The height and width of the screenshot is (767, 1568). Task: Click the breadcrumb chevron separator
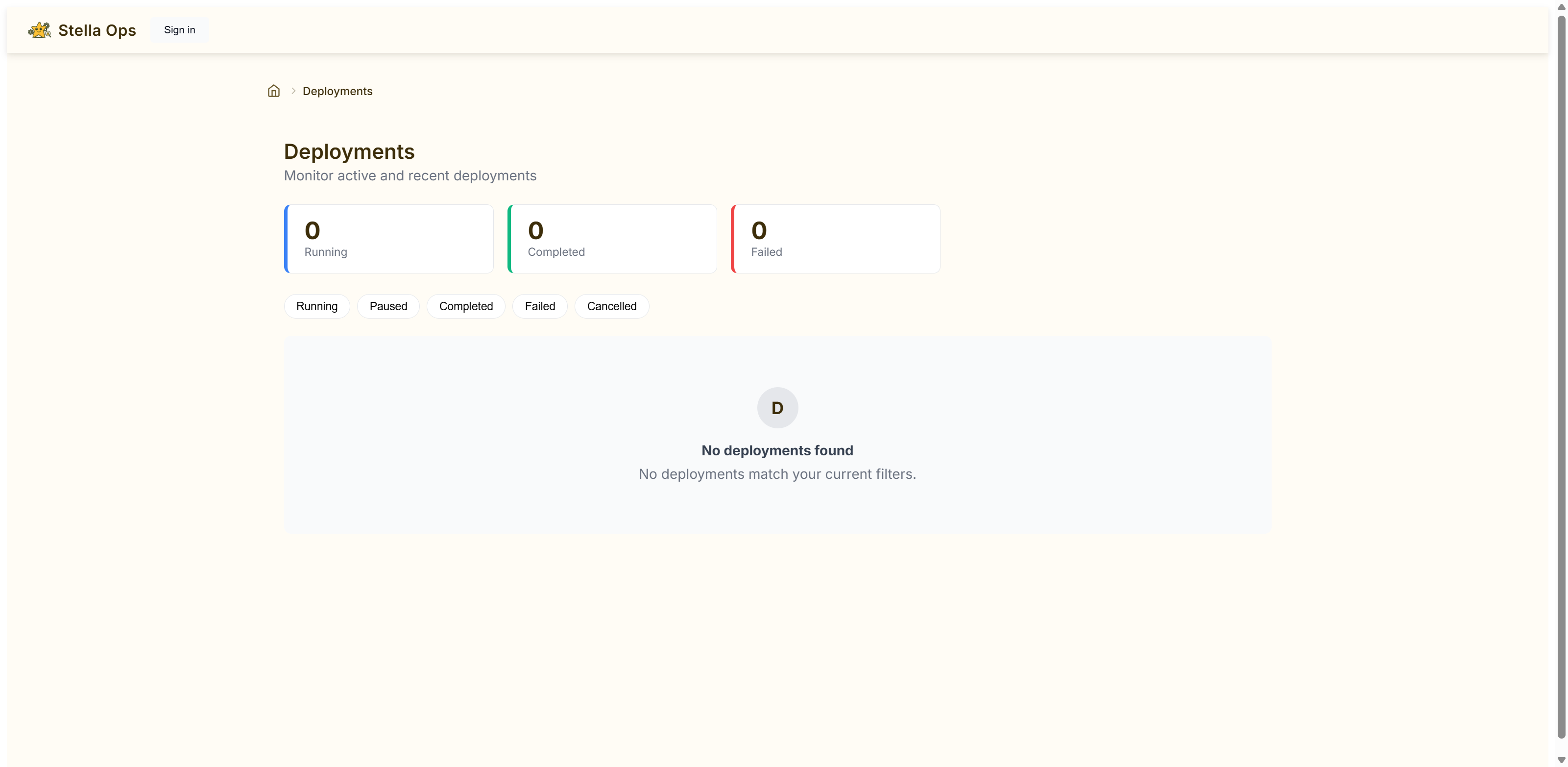[293, 91]
